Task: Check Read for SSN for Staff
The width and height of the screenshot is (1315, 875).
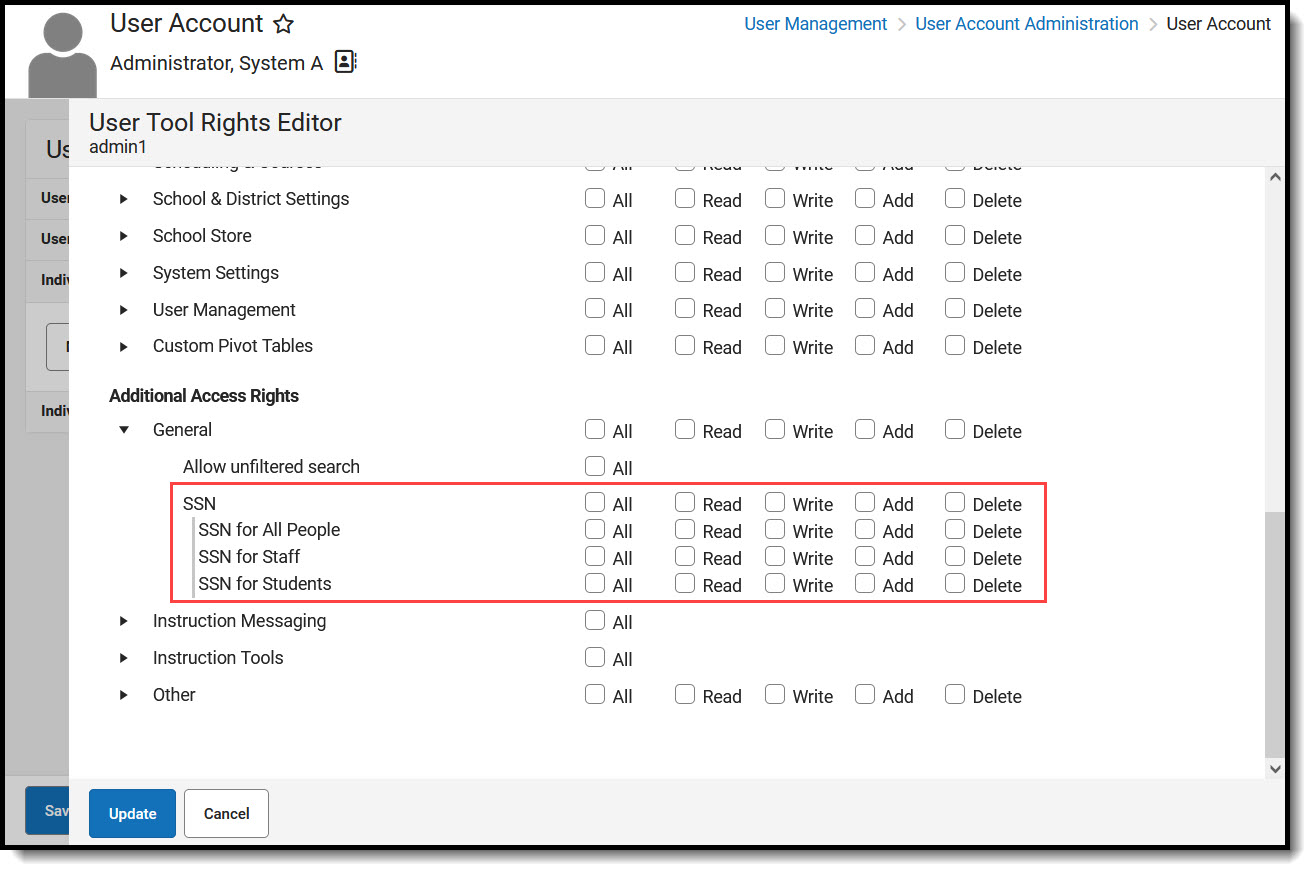Action: 685,556
